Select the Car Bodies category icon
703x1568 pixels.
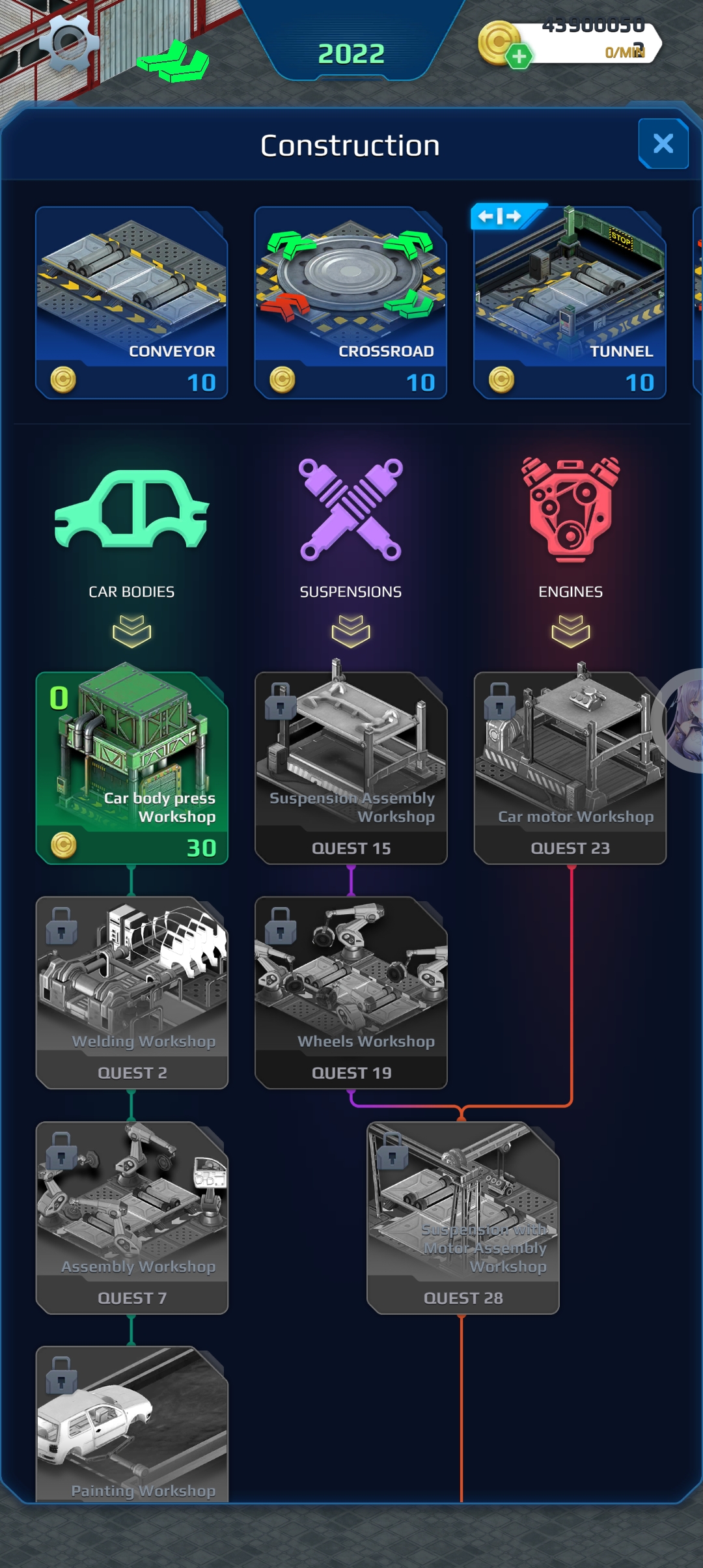[x=132, y=508]
